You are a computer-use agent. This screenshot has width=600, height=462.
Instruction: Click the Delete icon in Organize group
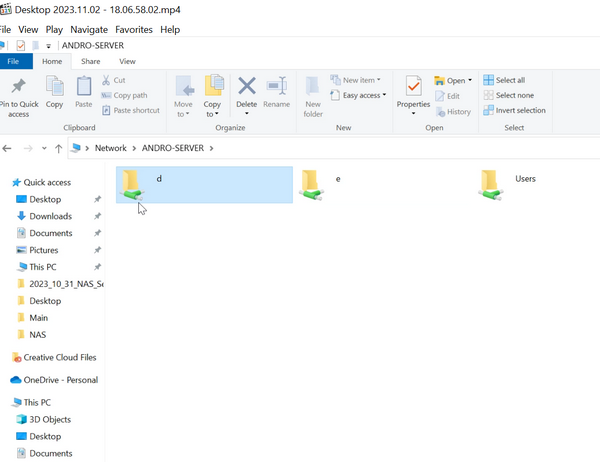click(x=246, y=88)
